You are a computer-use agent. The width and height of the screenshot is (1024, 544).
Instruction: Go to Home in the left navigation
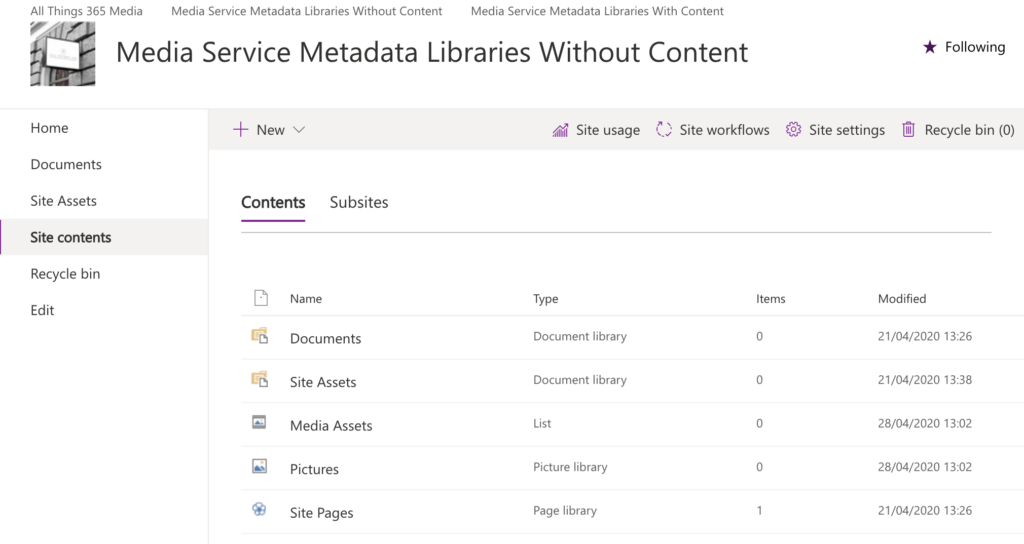click(x=50, y=128)
